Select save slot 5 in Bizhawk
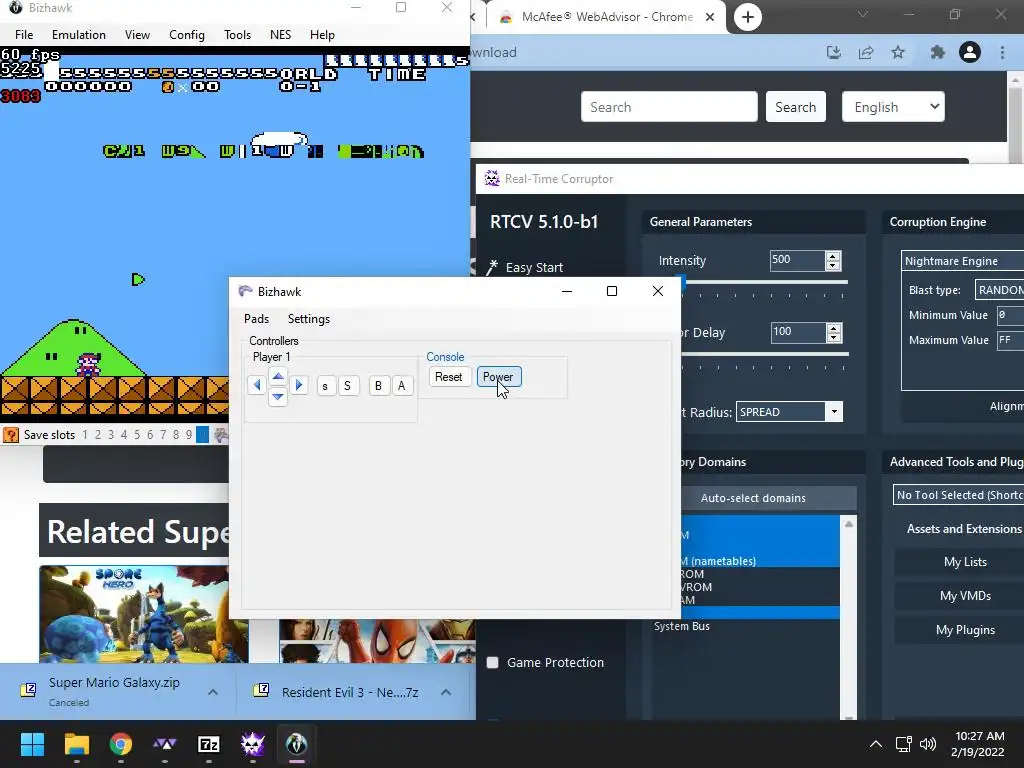The width and height of the screenshot is (1024, 768). [x=137, y=435]
